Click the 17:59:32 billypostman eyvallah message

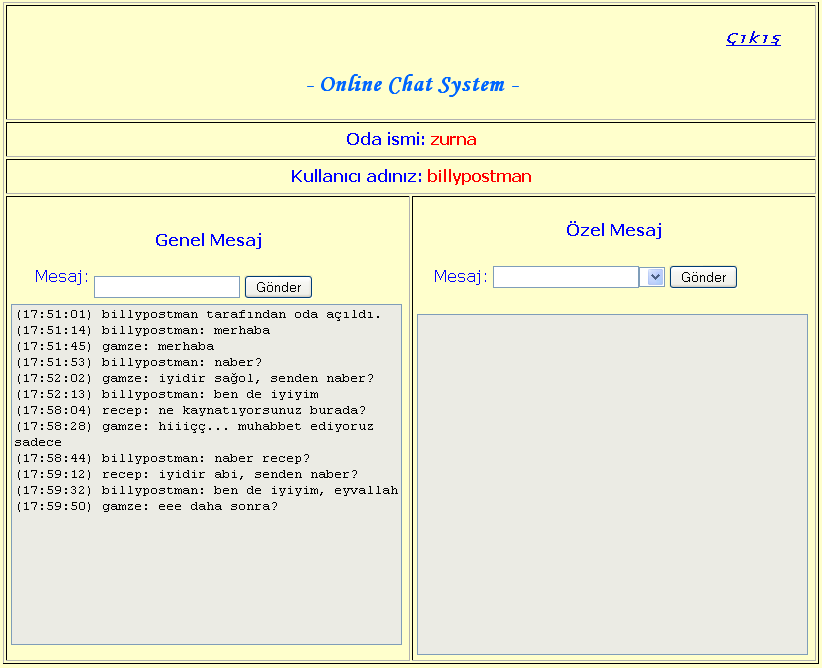tap(206, 490)
